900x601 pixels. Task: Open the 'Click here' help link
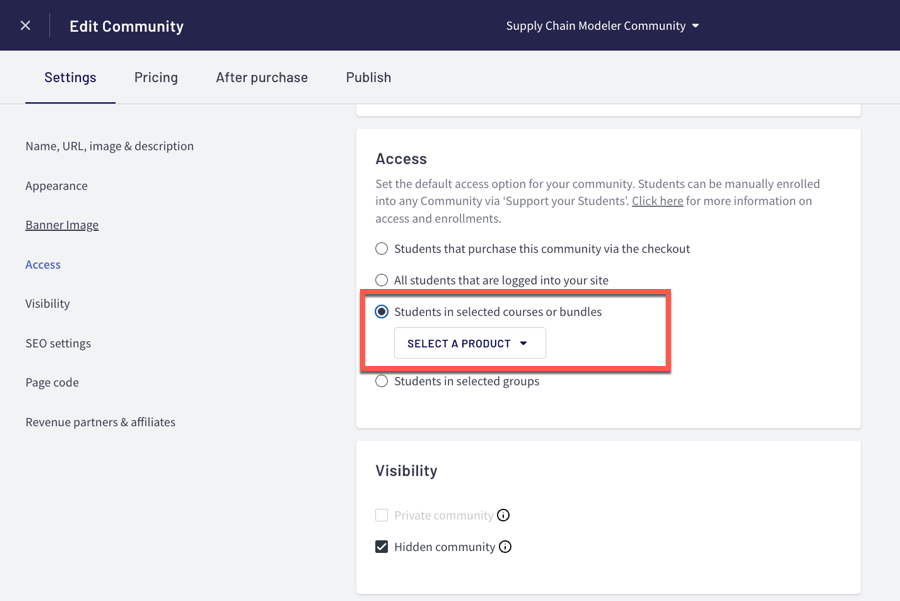click(x=657, y=201)
